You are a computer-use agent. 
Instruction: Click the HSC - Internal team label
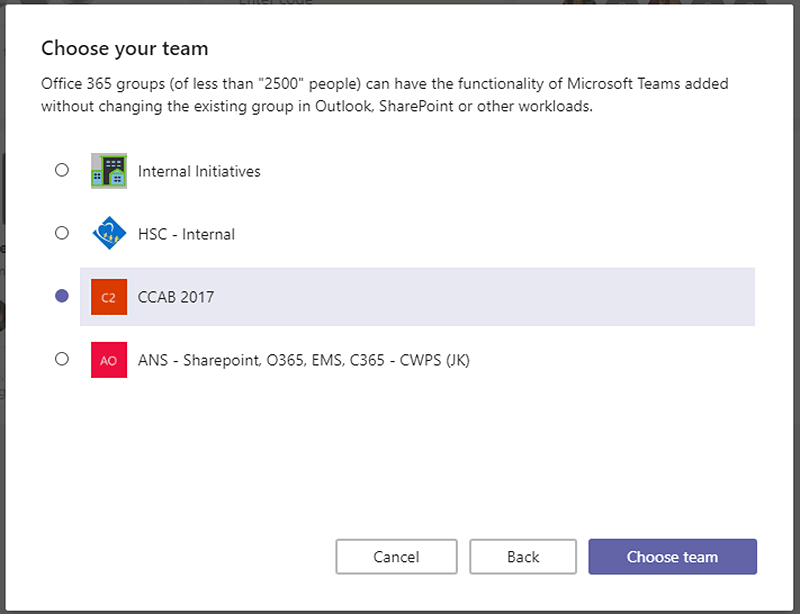186,233
